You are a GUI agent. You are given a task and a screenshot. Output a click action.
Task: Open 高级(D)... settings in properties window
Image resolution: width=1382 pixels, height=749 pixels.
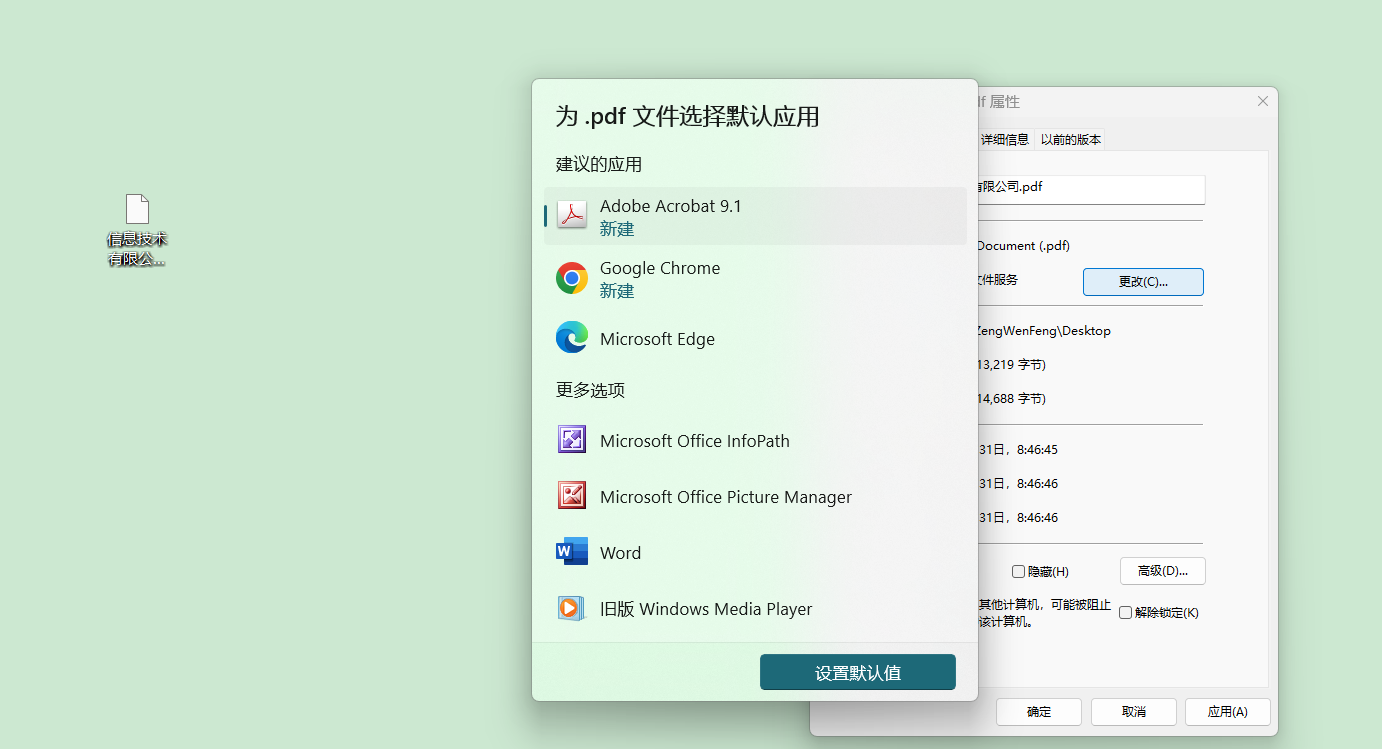tap(1162, 571)
